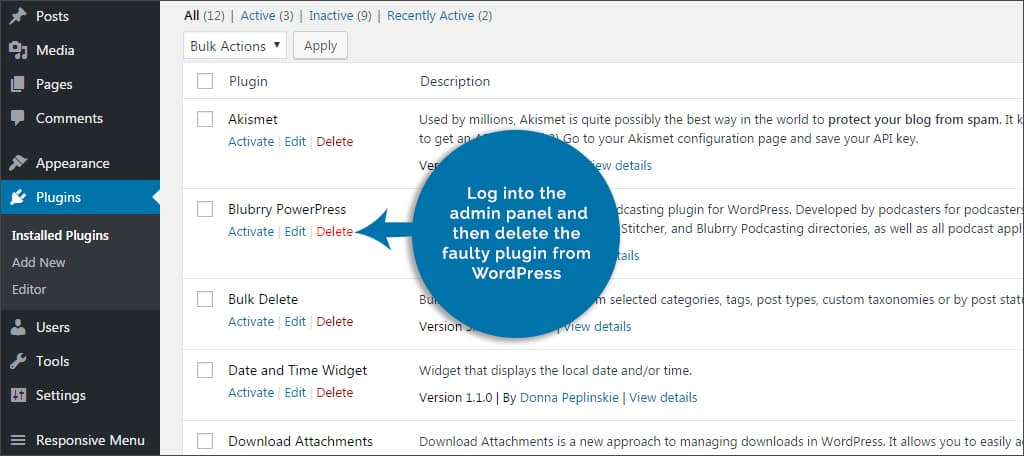
Task: Filter by Active plugins
Action: (x=257, y=16)
